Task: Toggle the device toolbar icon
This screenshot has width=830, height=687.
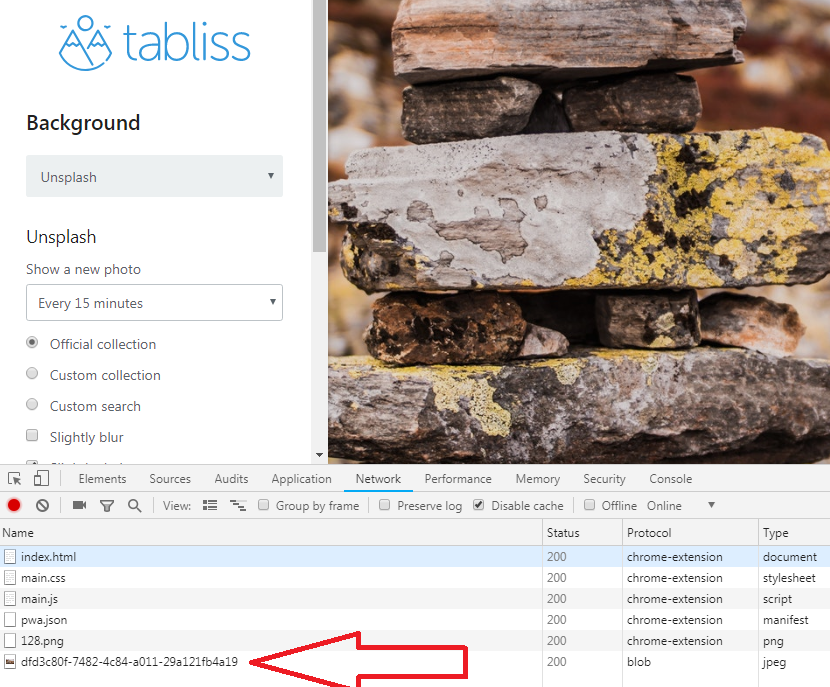Action: [41, 478]
